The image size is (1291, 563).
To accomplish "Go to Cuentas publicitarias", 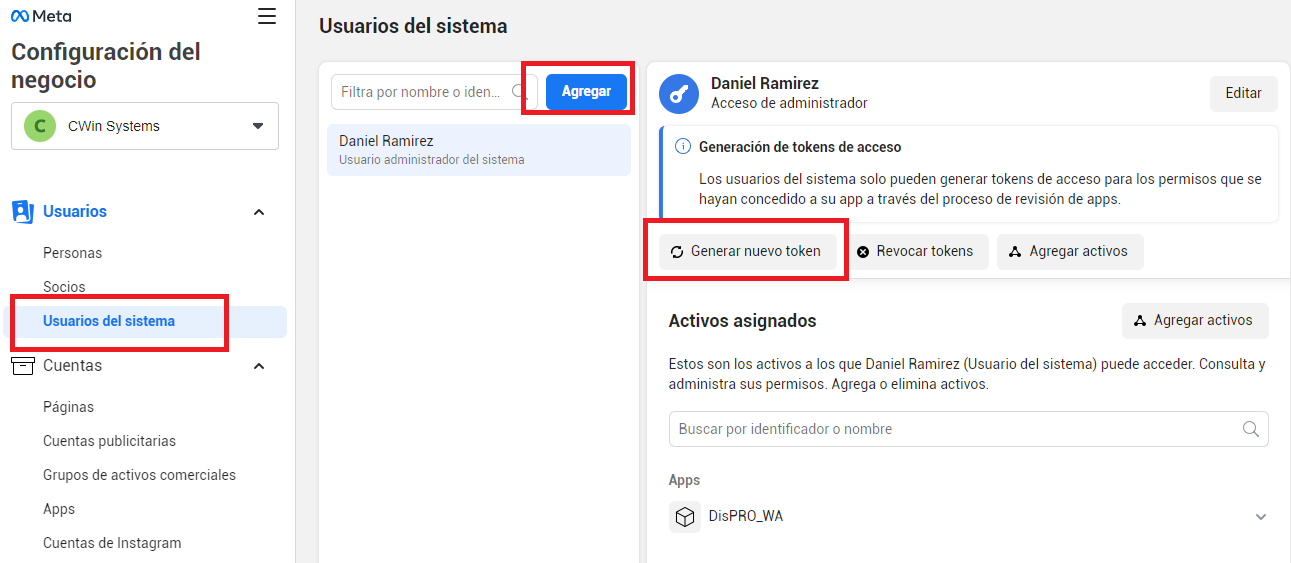I will tap(109, 441).
